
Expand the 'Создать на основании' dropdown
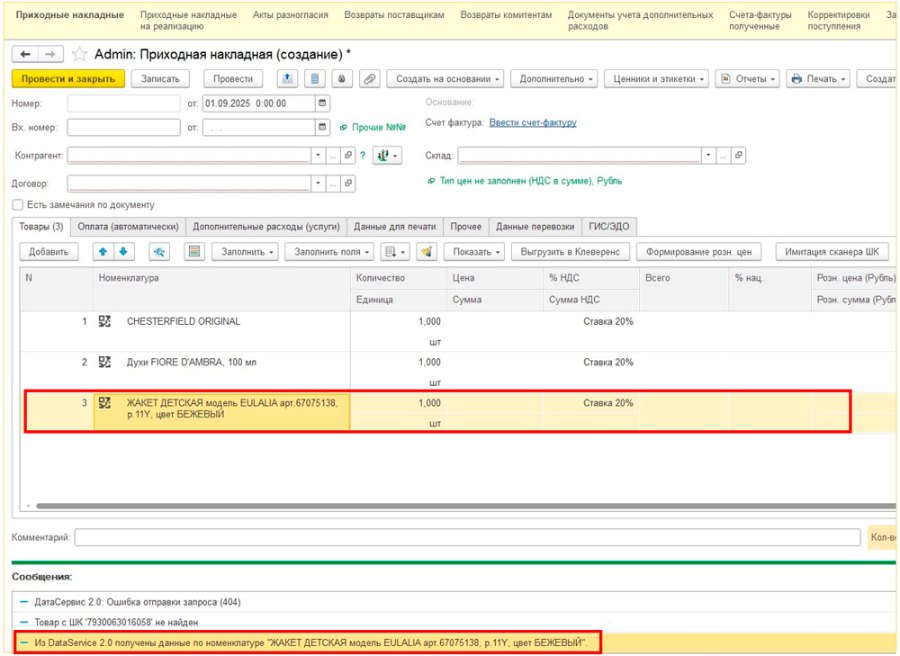pyautogui.click(x=445, y=79)
